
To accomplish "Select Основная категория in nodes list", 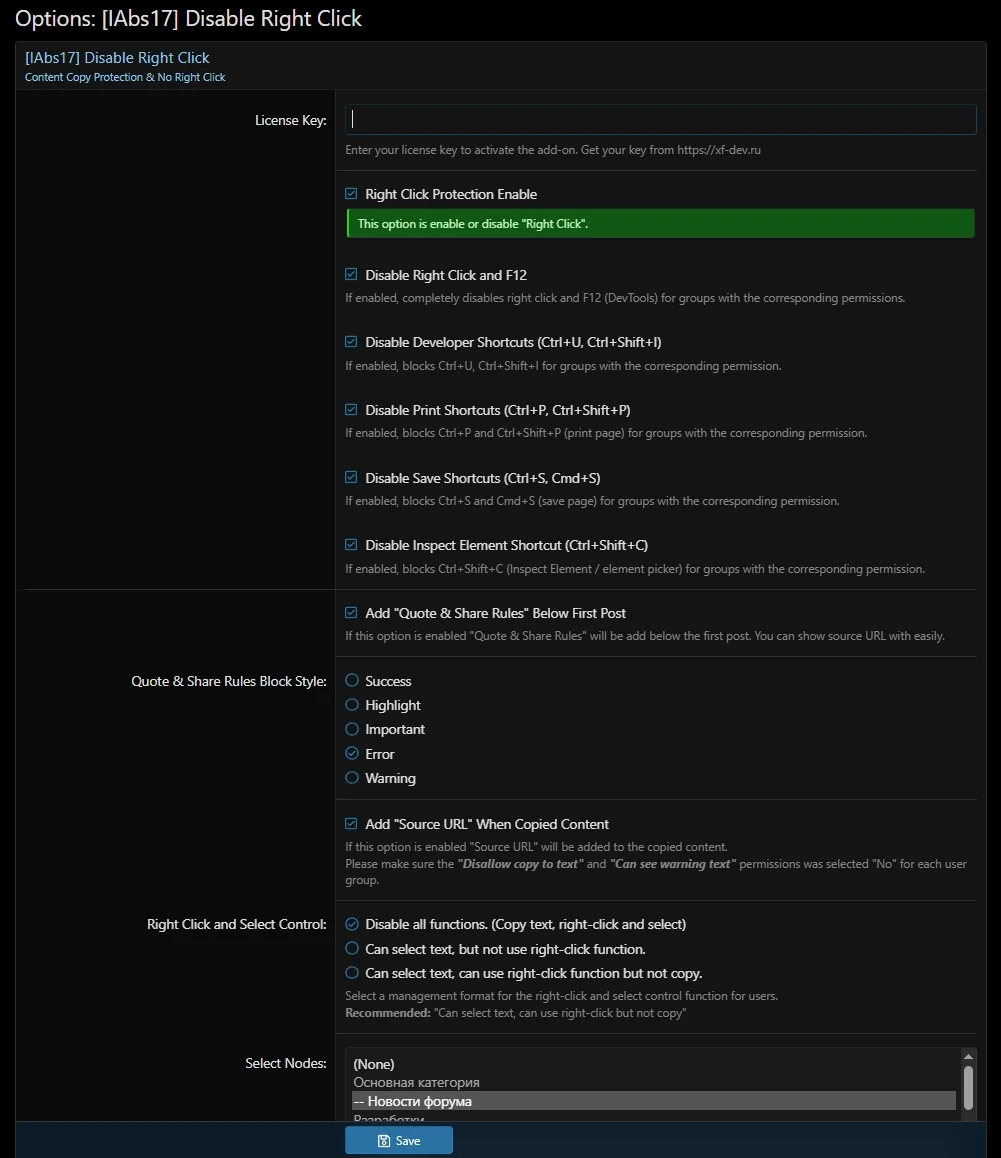I will tap(654, 1083).
